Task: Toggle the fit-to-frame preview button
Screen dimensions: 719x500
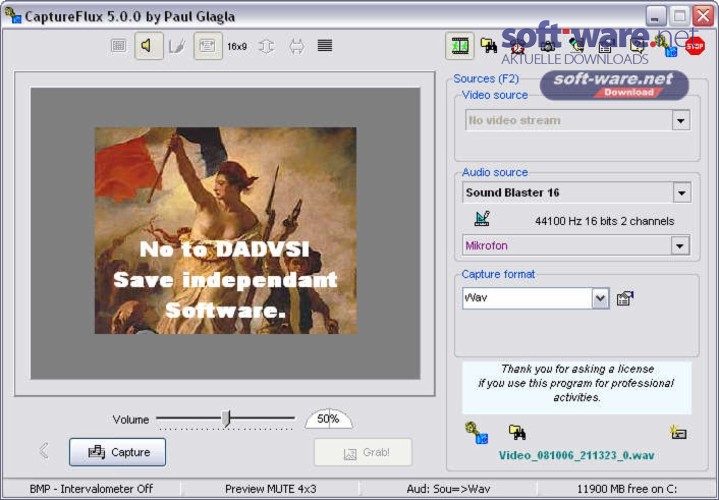Action: pyautogui.click(x=208, y=46)
